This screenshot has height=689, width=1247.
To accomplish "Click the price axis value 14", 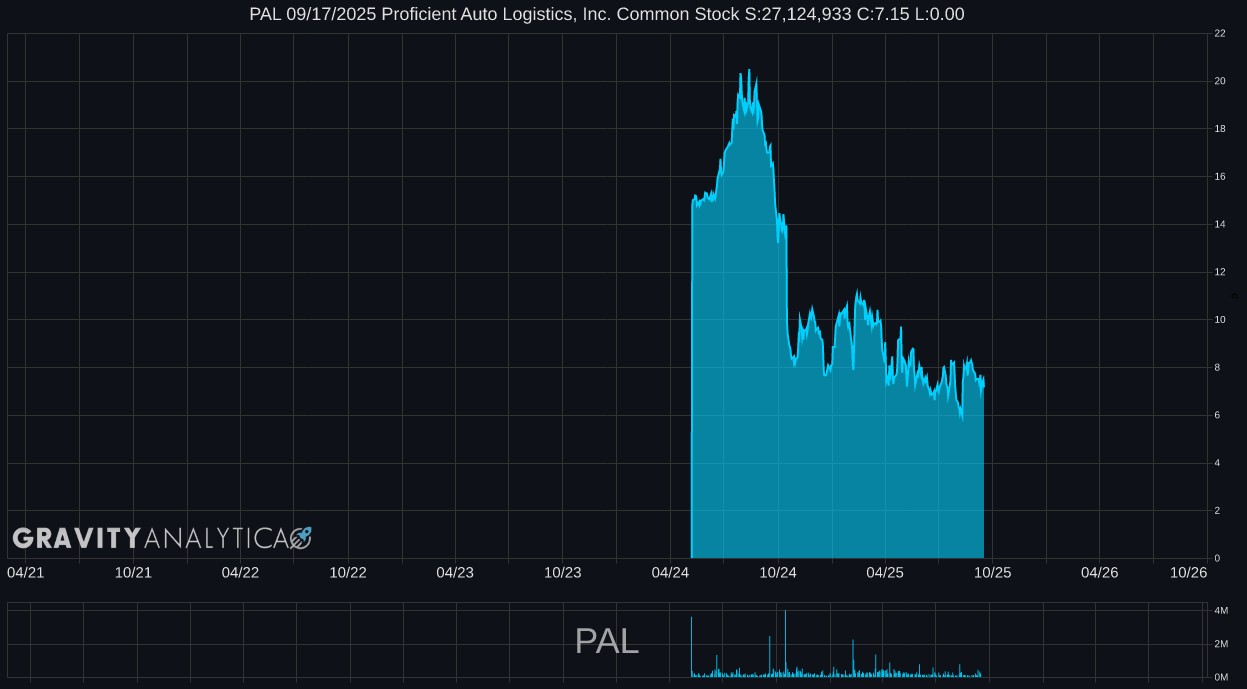I will (1220, 225).
